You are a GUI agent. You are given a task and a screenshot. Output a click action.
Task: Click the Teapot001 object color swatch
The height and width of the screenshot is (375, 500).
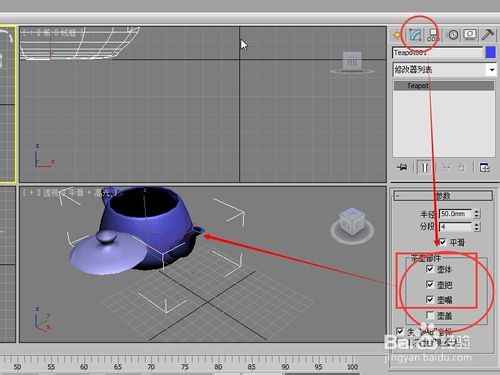[490, 53]
